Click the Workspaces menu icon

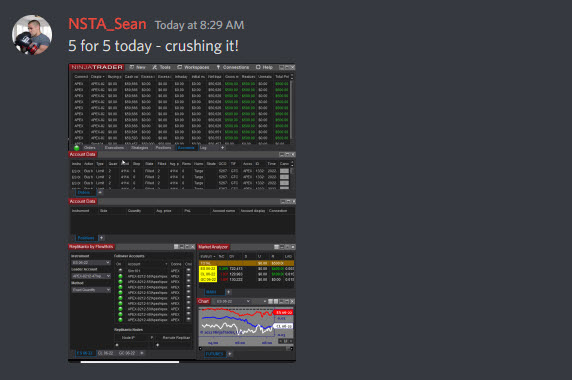[180, 67]
